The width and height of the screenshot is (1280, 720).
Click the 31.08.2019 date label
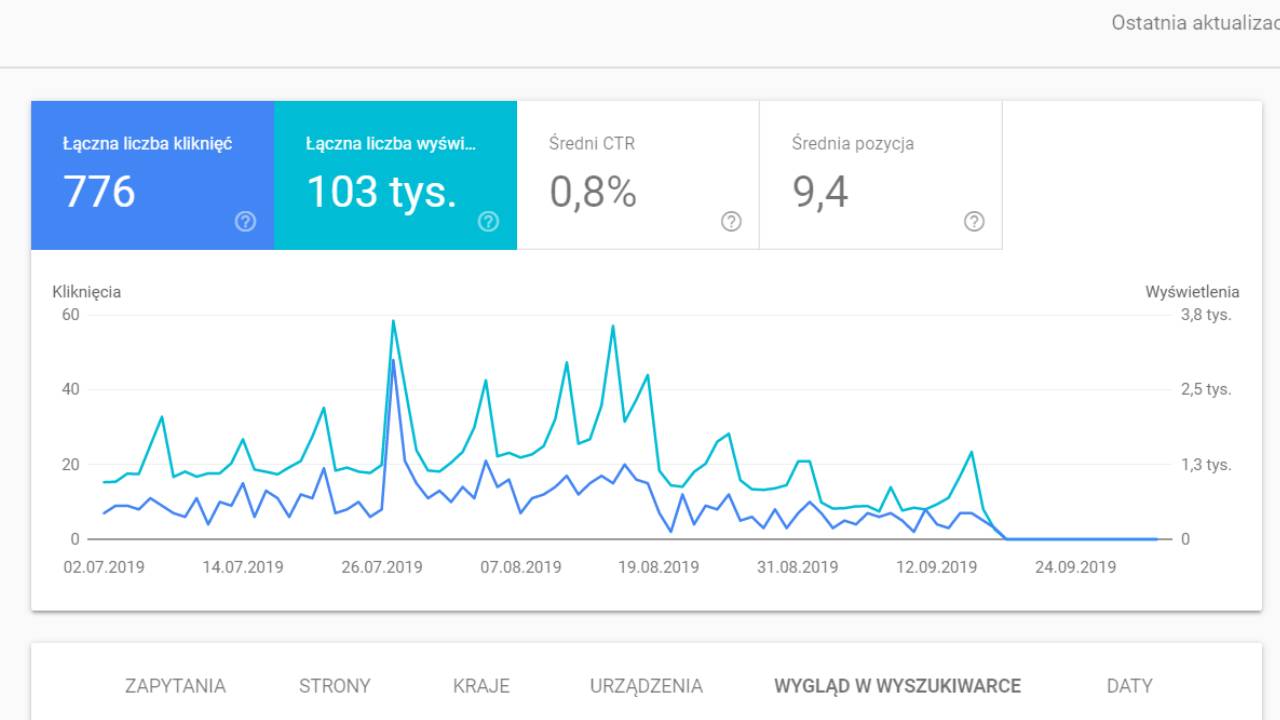tap(797, 567)
